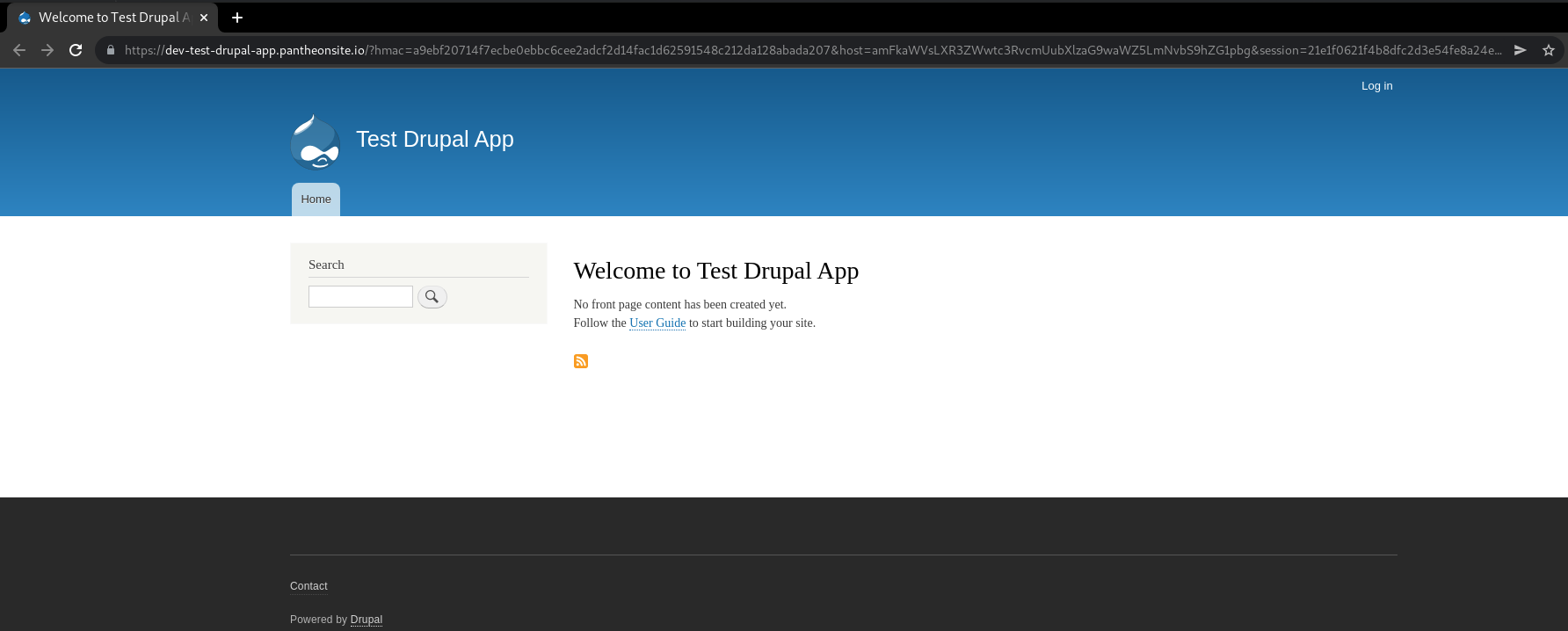Click the Drupal drop logo

[315, 141]
